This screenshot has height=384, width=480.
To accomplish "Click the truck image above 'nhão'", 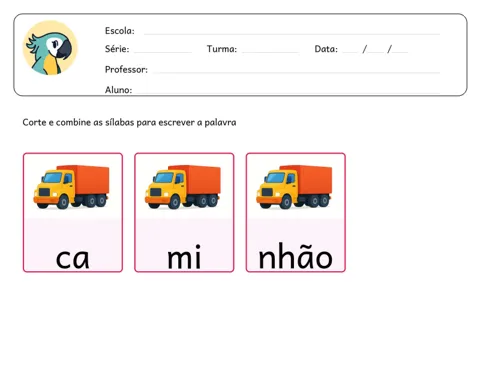I will pos(294,187).
